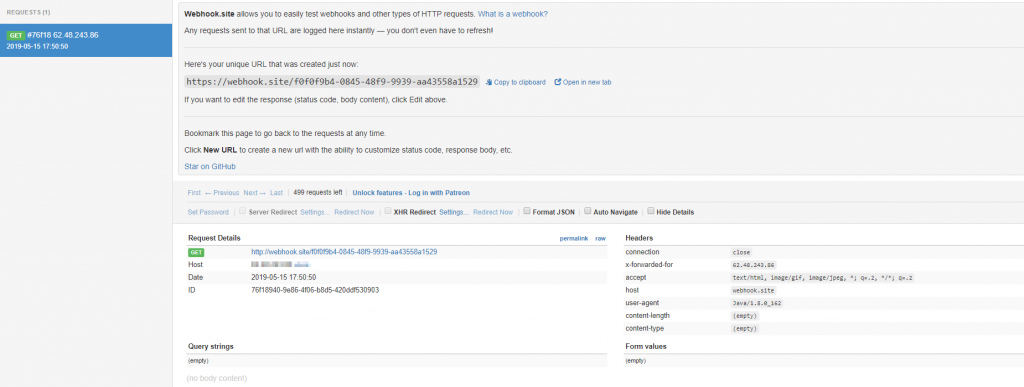This screenshot has width=1024, height=387.
Task: Click the request URL in Request Details
Action: [344, 251]
